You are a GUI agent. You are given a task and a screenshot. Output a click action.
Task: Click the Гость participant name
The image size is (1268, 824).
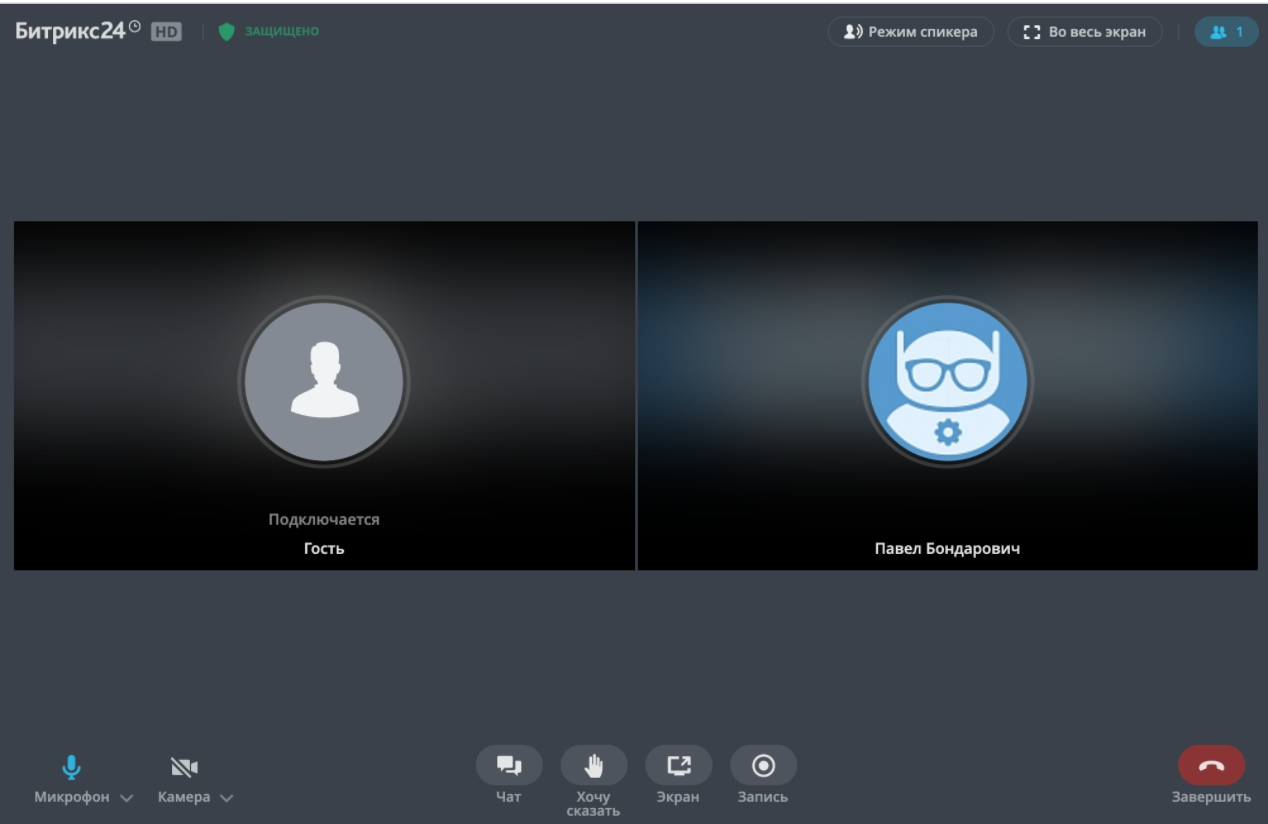coord(324,549)
